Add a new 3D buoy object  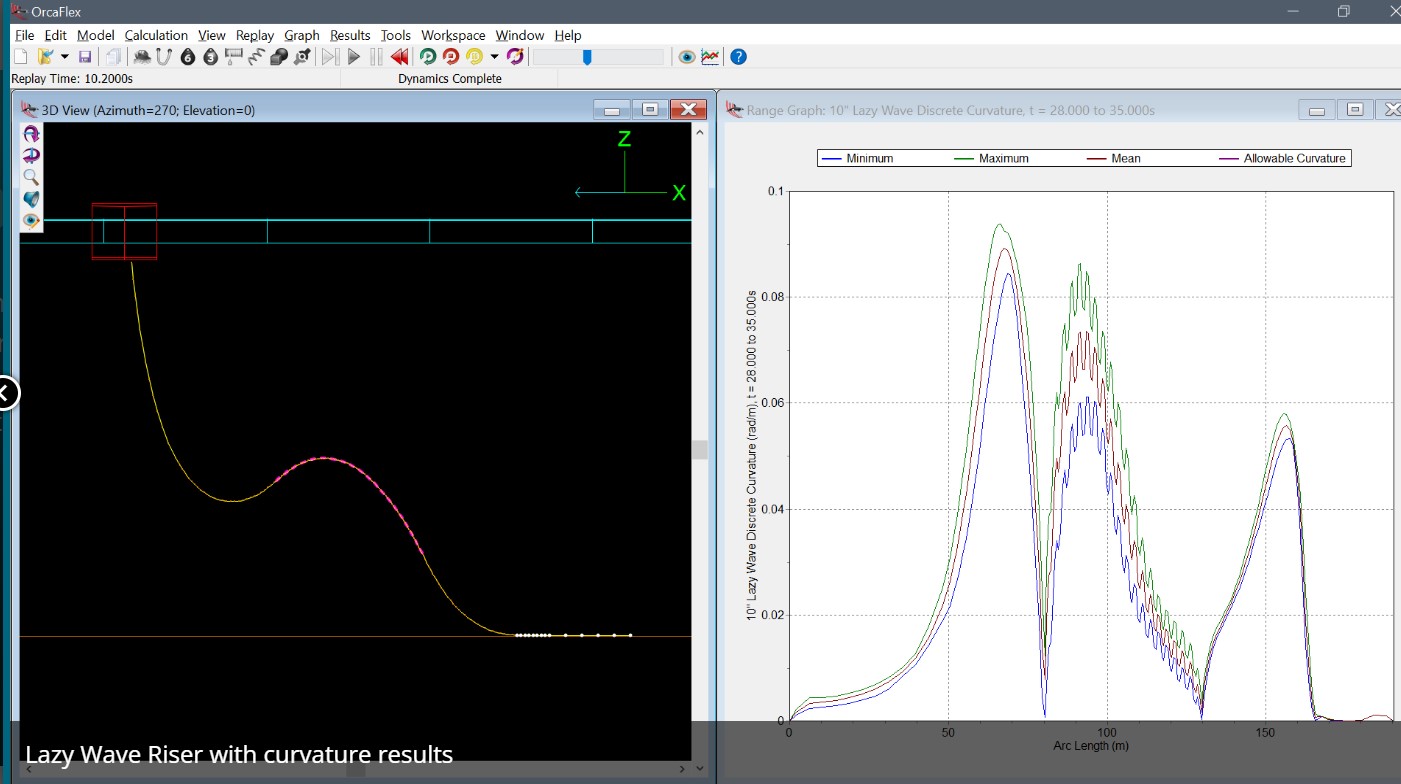click(210, 57)
